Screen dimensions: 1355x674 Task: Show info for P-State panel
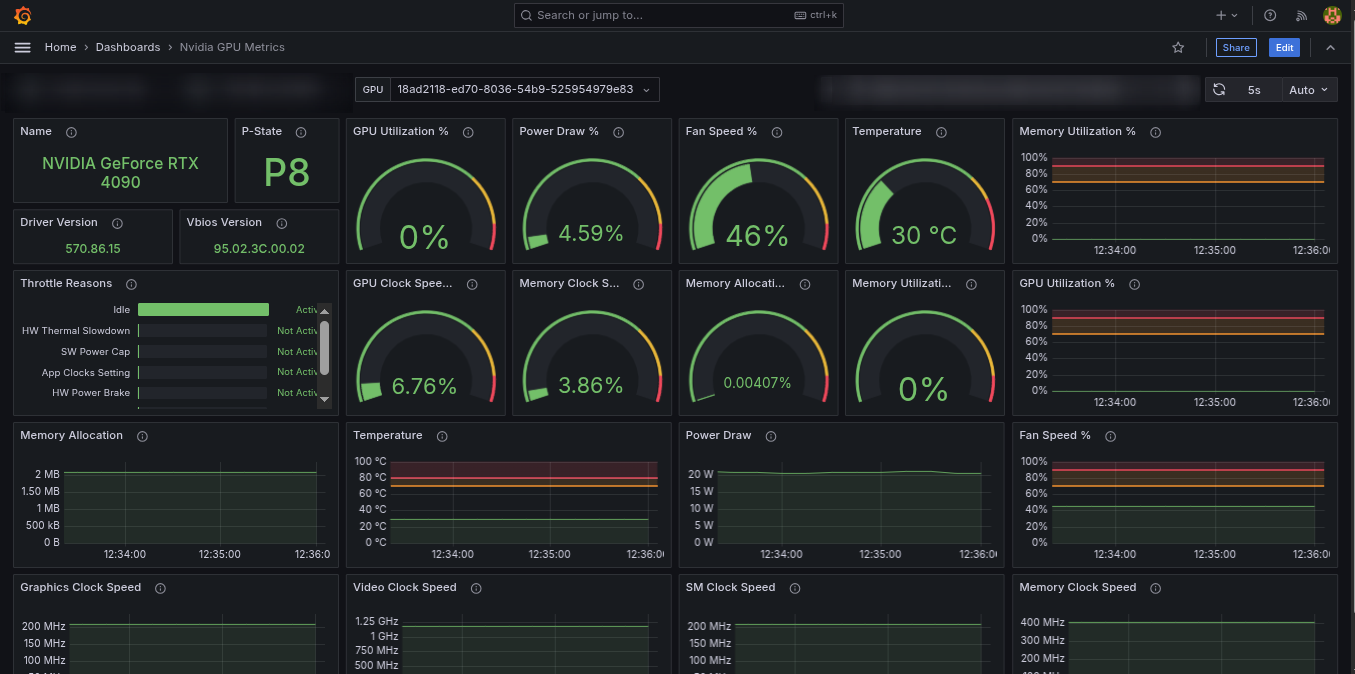pos(301,132)
